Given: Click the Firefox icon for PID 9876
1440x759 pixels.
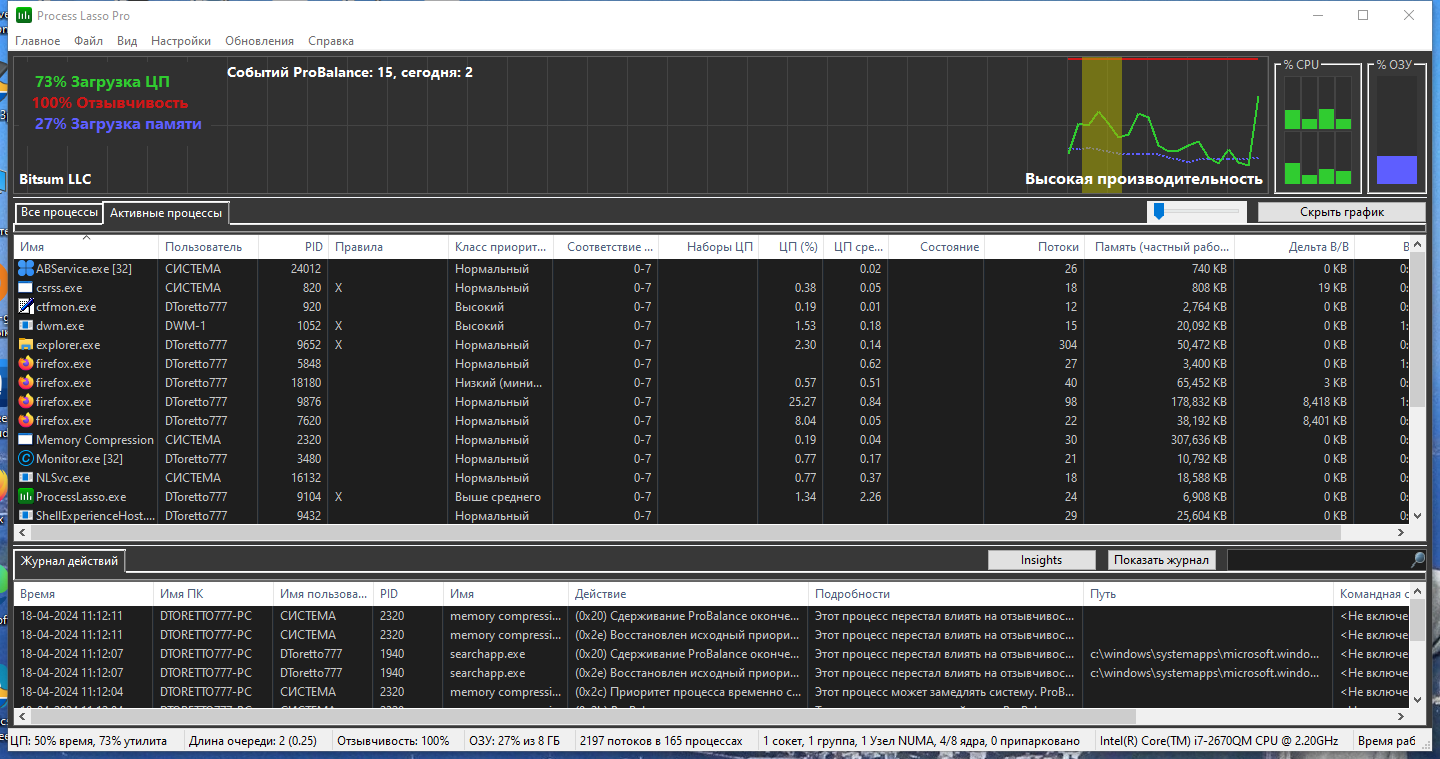Looking at the screenshot, I should tap(26, 402).
